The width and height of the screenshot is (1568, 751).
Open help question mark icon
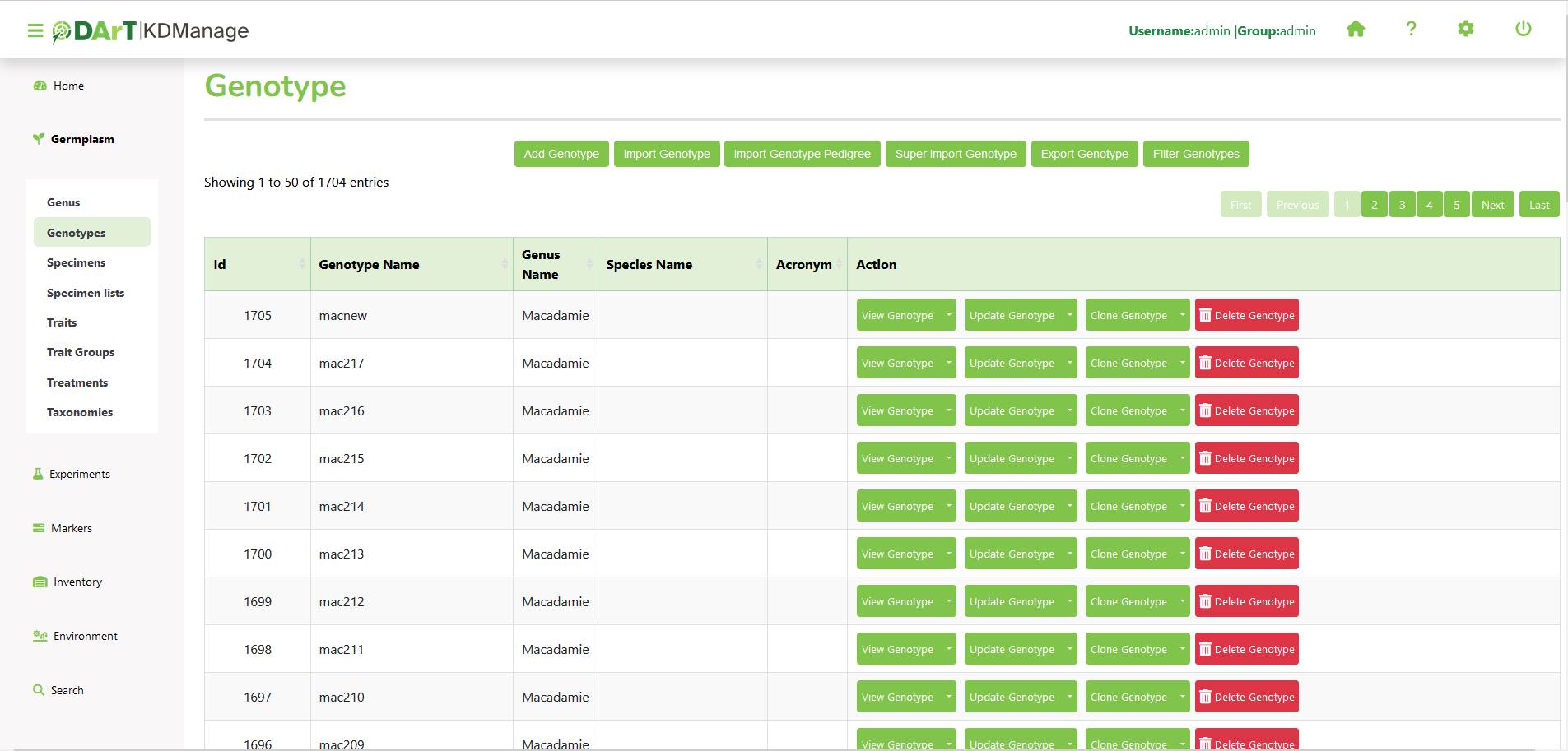(1411, 30)
